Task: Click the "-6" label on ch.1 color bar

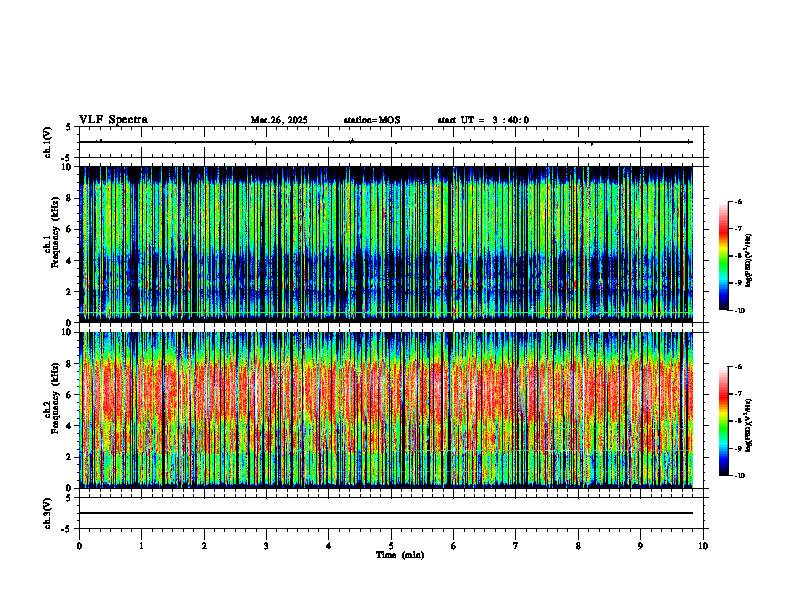Action: tap(739, 202)
